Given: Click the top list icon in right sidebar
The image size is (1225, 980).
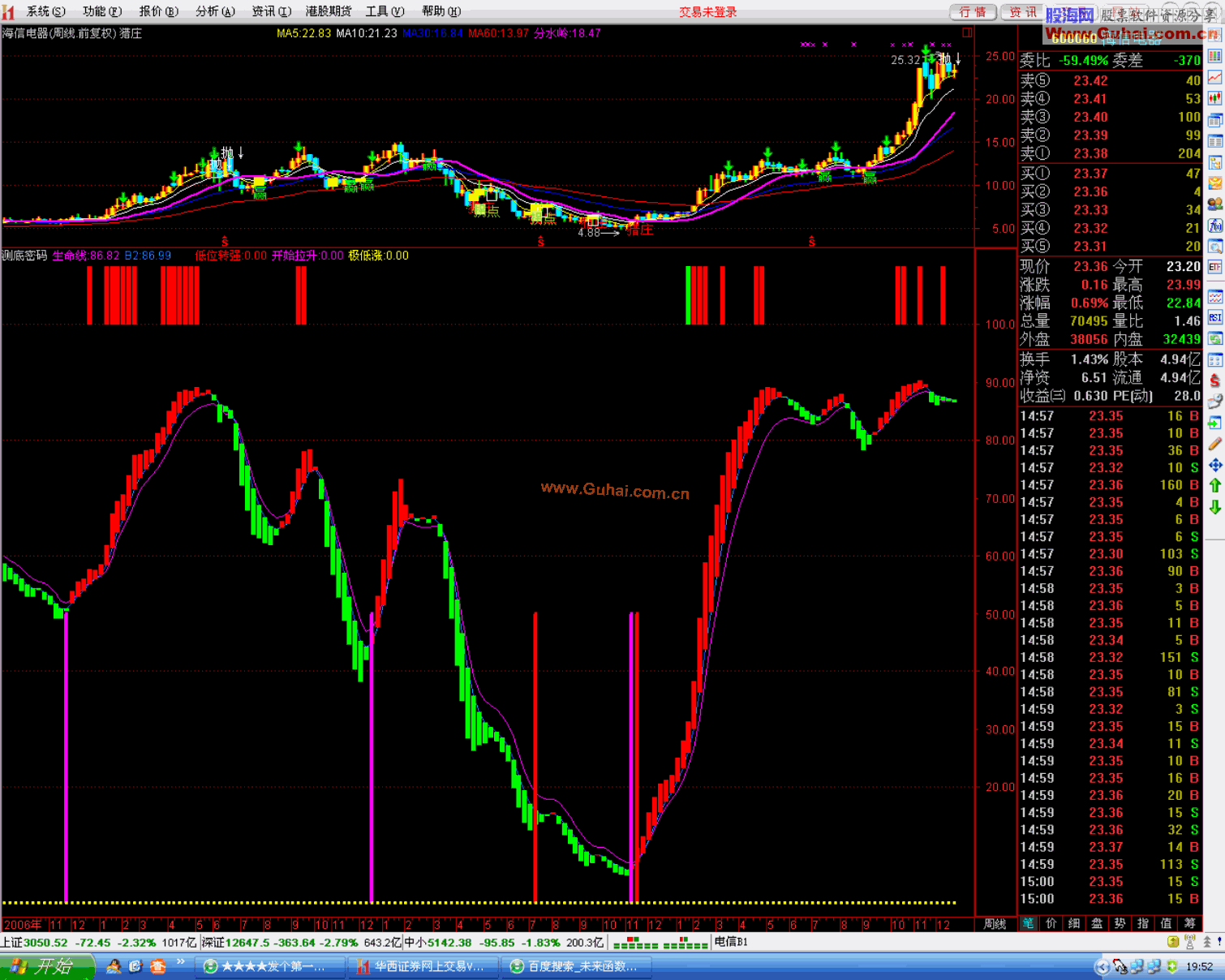Looking at the screenshot, I should point(1214,56).
